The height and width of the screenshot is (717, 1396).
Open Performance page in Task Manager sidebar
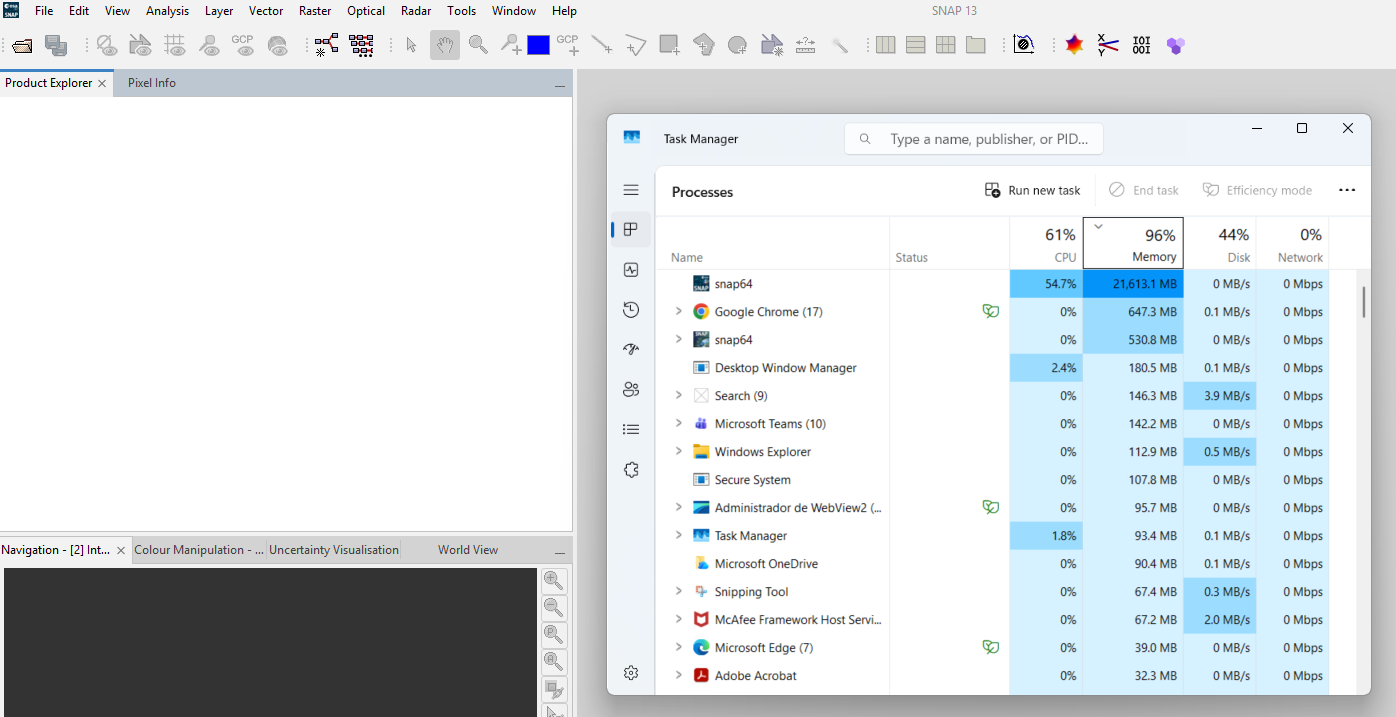click(x=631, y=270)
